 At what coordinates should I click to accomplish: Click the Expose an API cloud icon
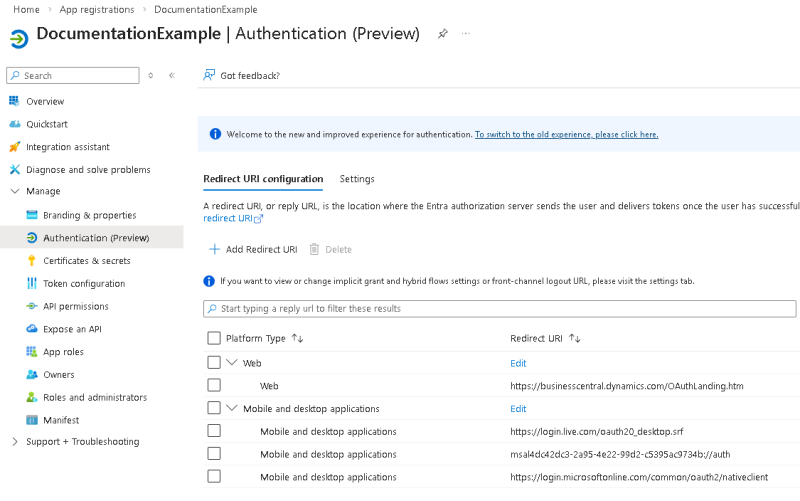click(x=32, y=329)
